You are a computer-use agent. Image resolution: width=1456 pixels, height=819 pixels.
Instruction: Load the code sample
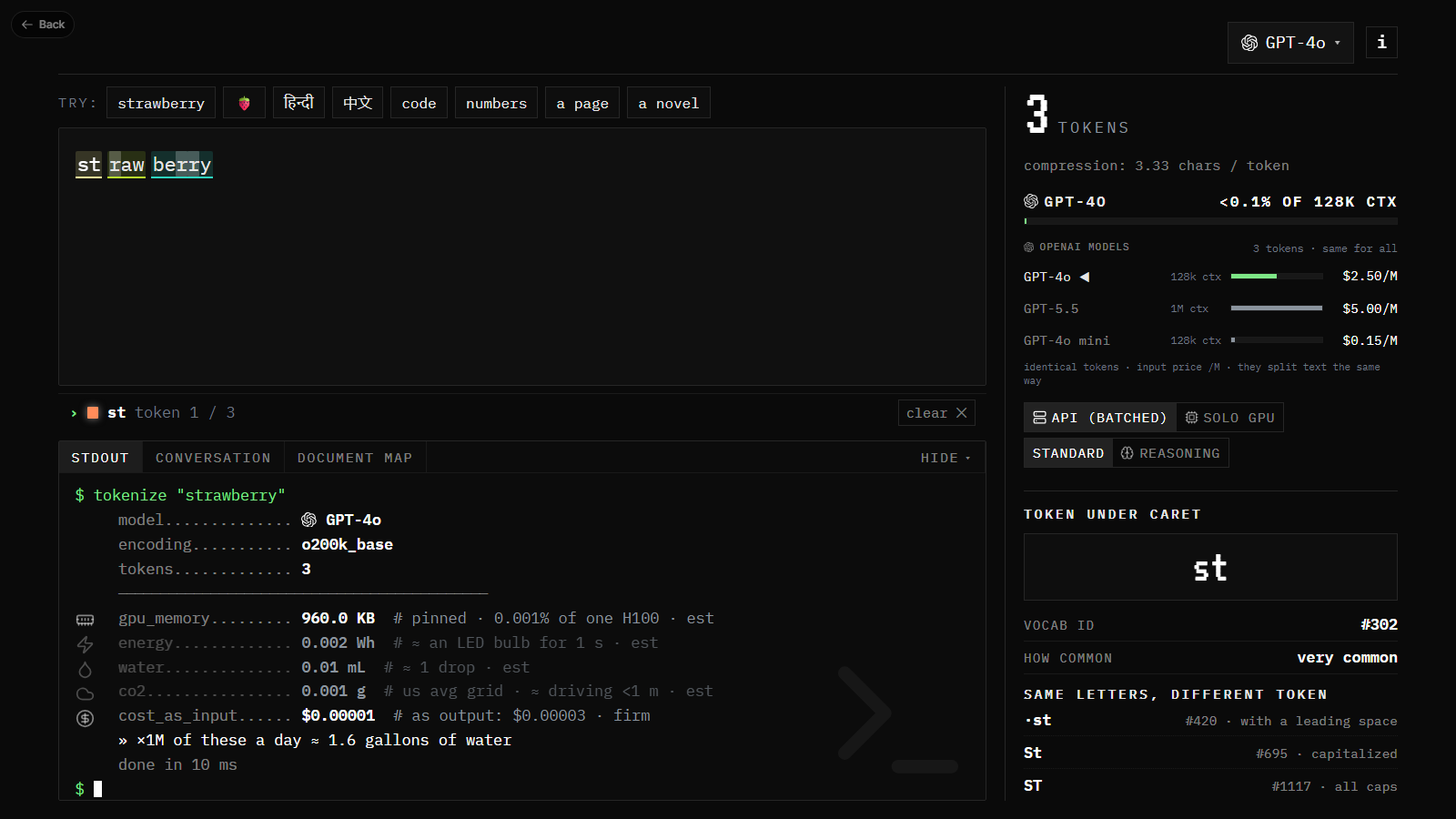pos(419,103)
